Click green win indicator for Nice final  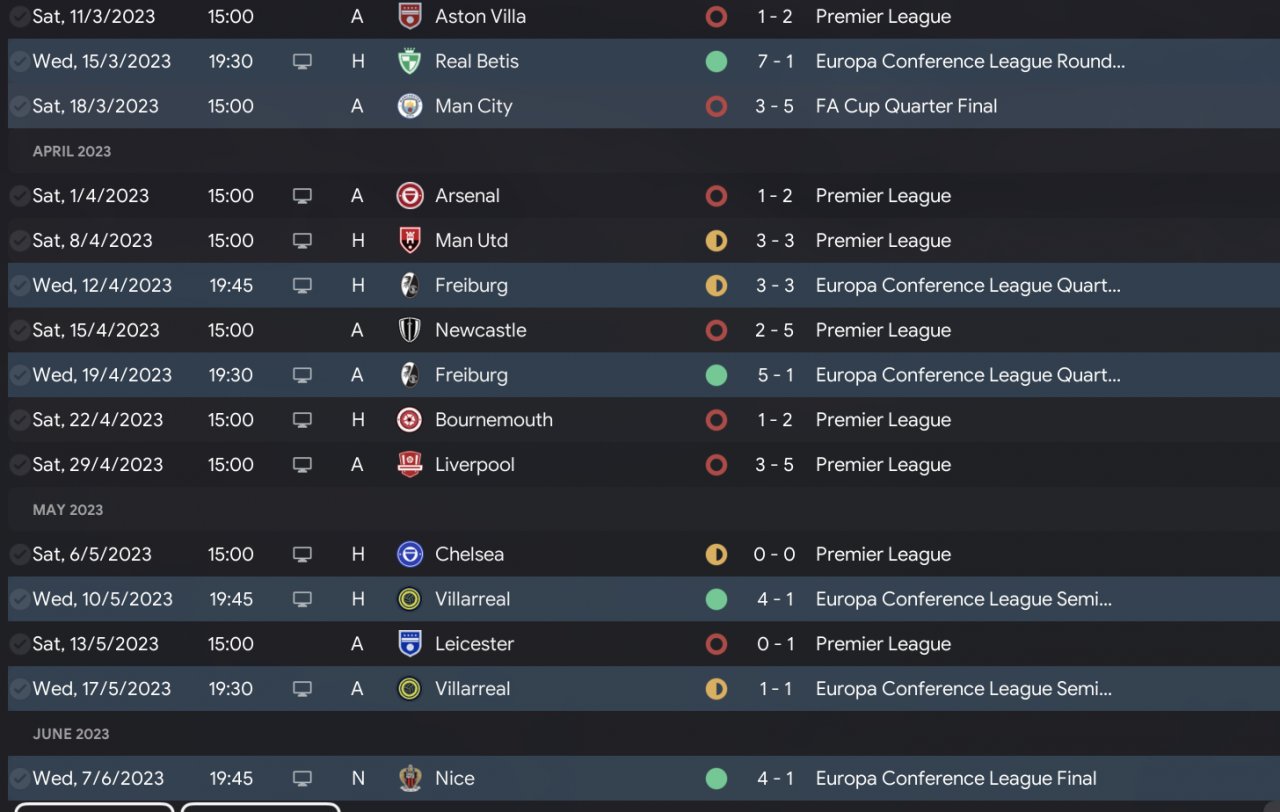tap(716, 778)
